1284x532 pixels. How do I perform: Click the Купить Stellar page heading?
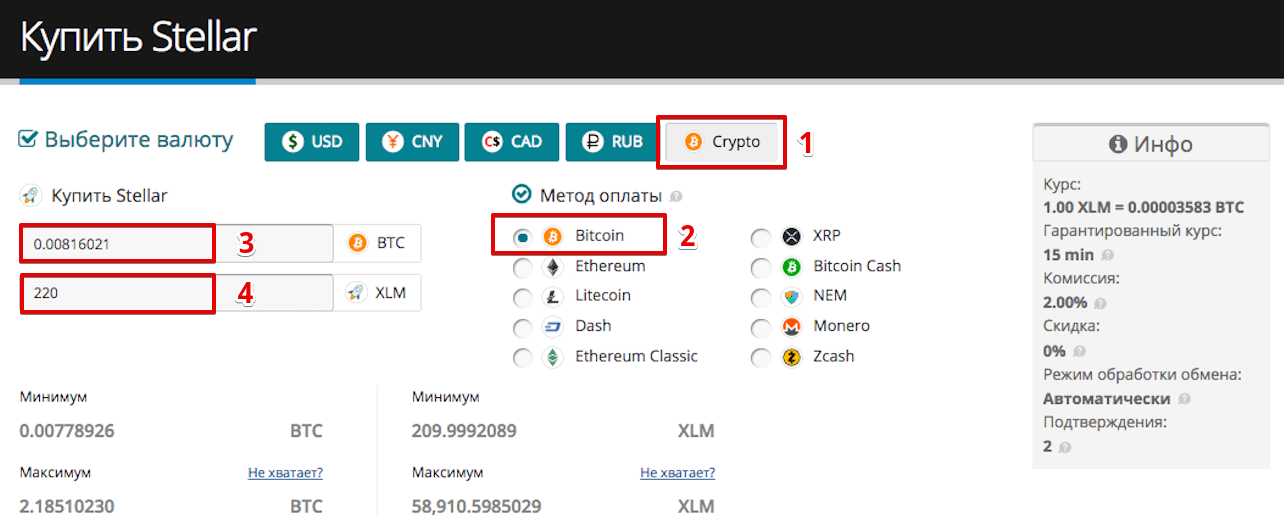(139, 37)
